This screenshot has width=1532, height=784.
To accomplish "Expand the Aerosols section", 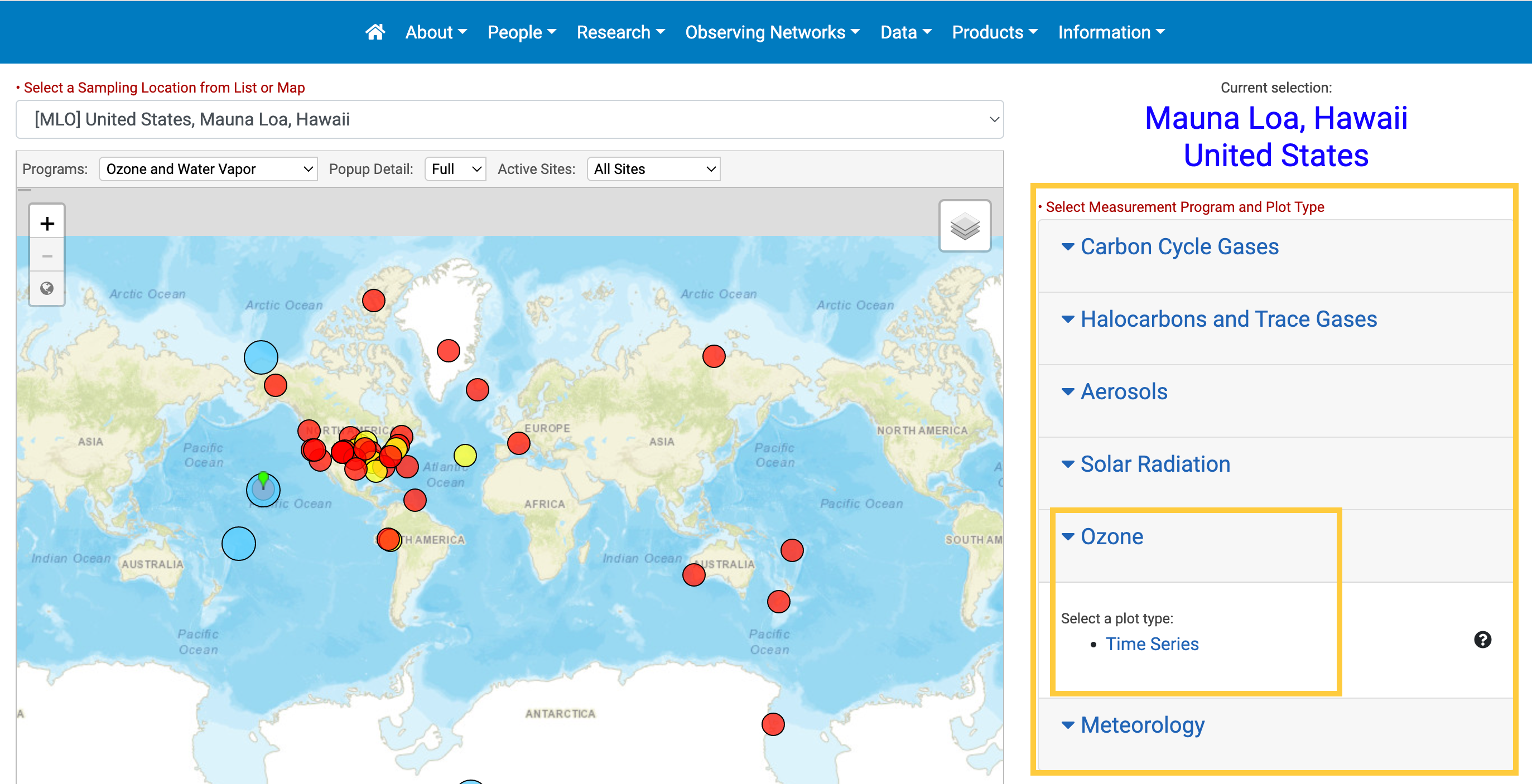I will pyautogui.click(x=1124, y=391).
